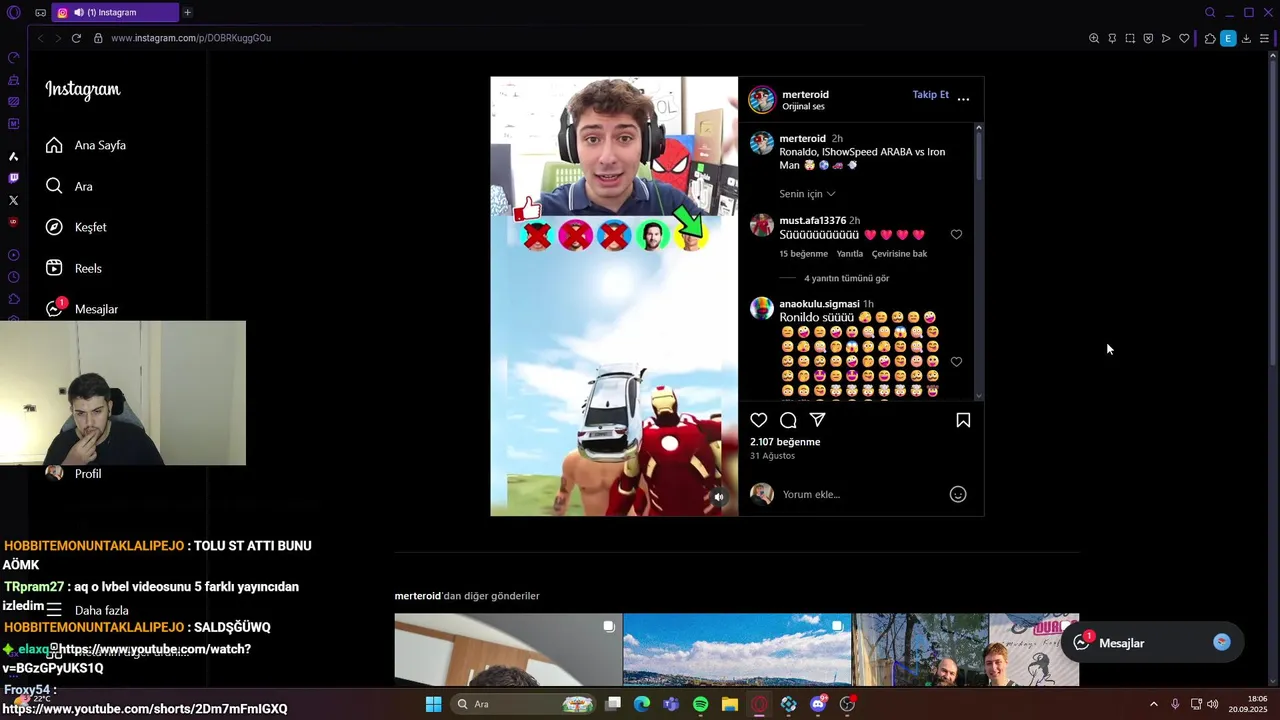This screenshot has width=1280, height=720.
Task: Open downloads toolbar icon
Action: (1246, 38)
